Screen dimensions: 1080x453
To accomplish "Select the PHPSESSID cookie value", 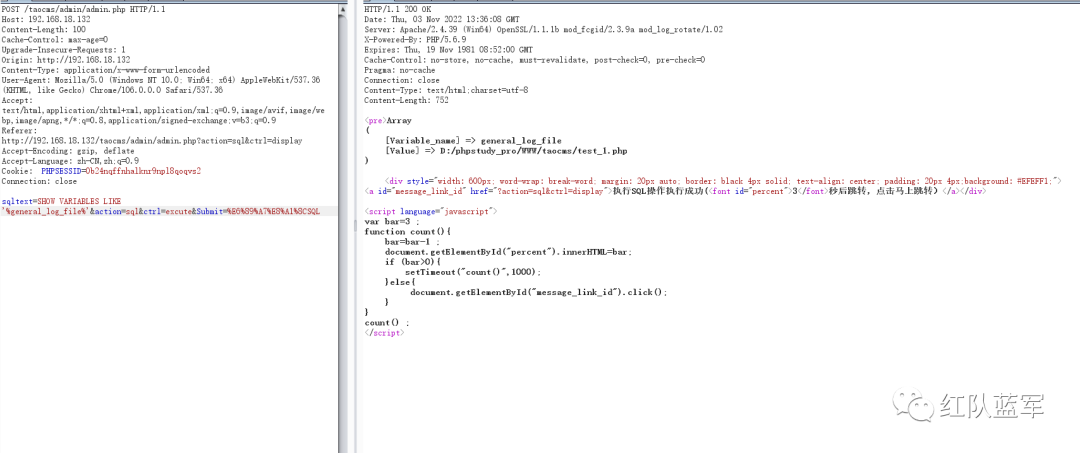I will [x=143, y=171].
